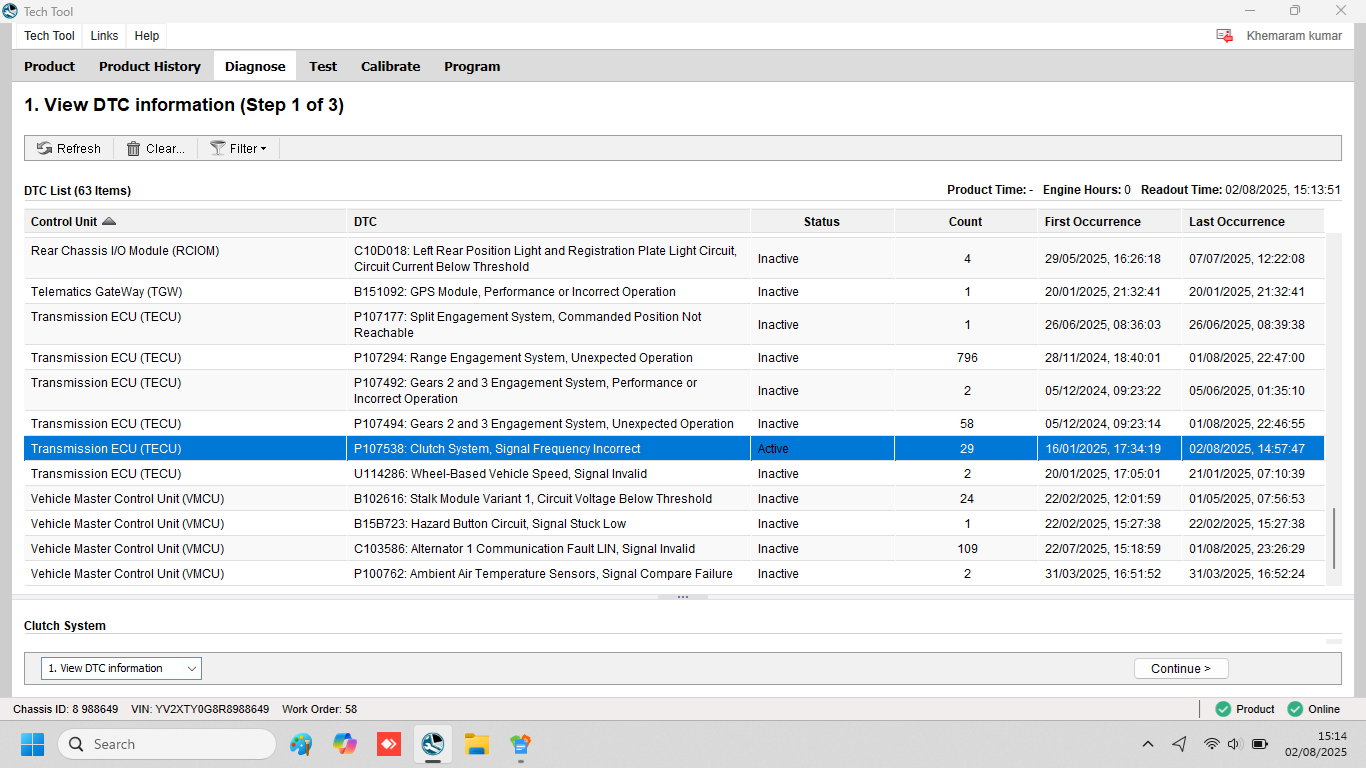Viewport: 1366px width, 768px height.
Task: Open the Links menu
Action: coord(104,36)
